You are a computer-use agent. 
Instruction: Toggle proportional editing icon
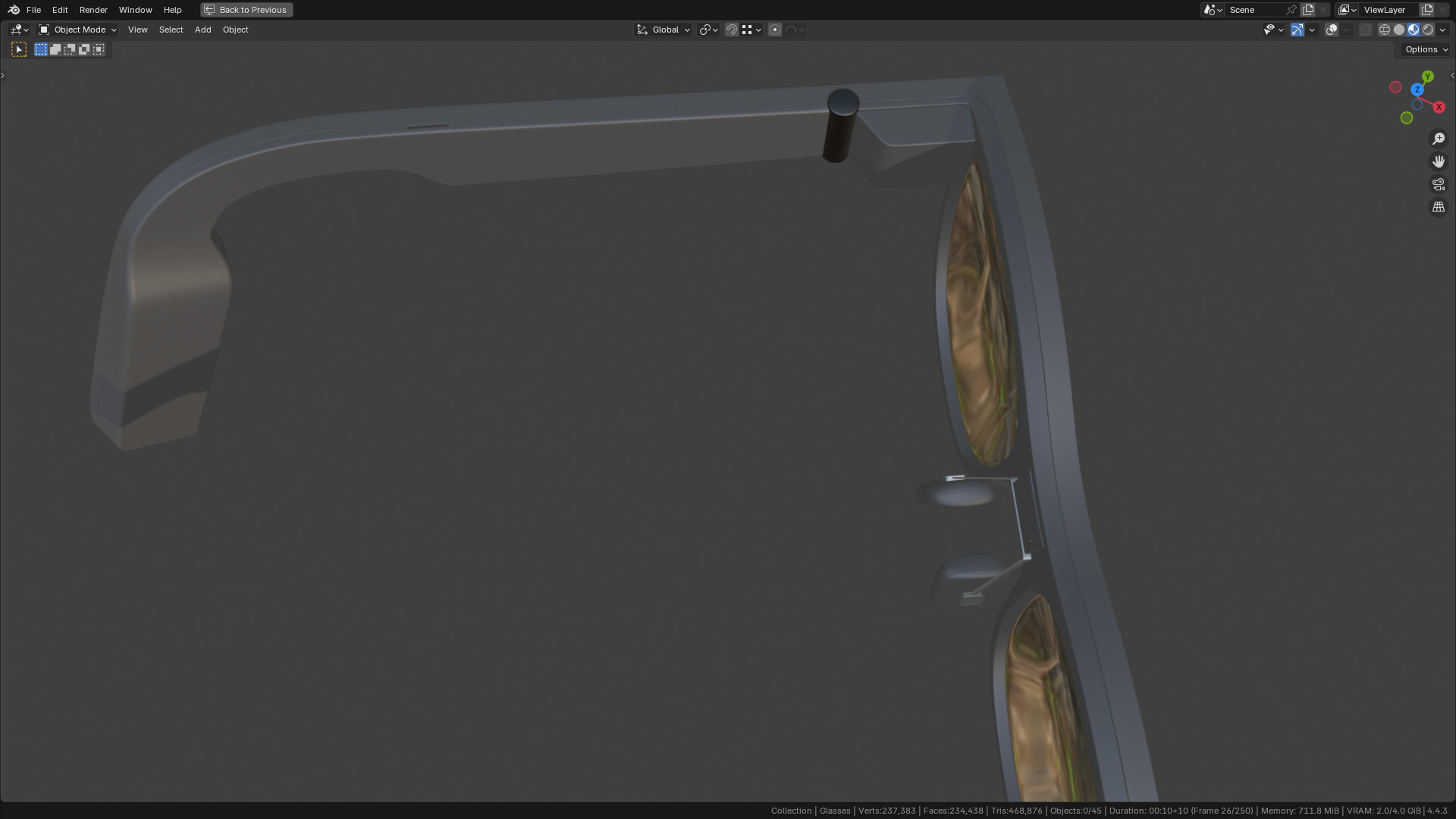[x=774, y=30]
